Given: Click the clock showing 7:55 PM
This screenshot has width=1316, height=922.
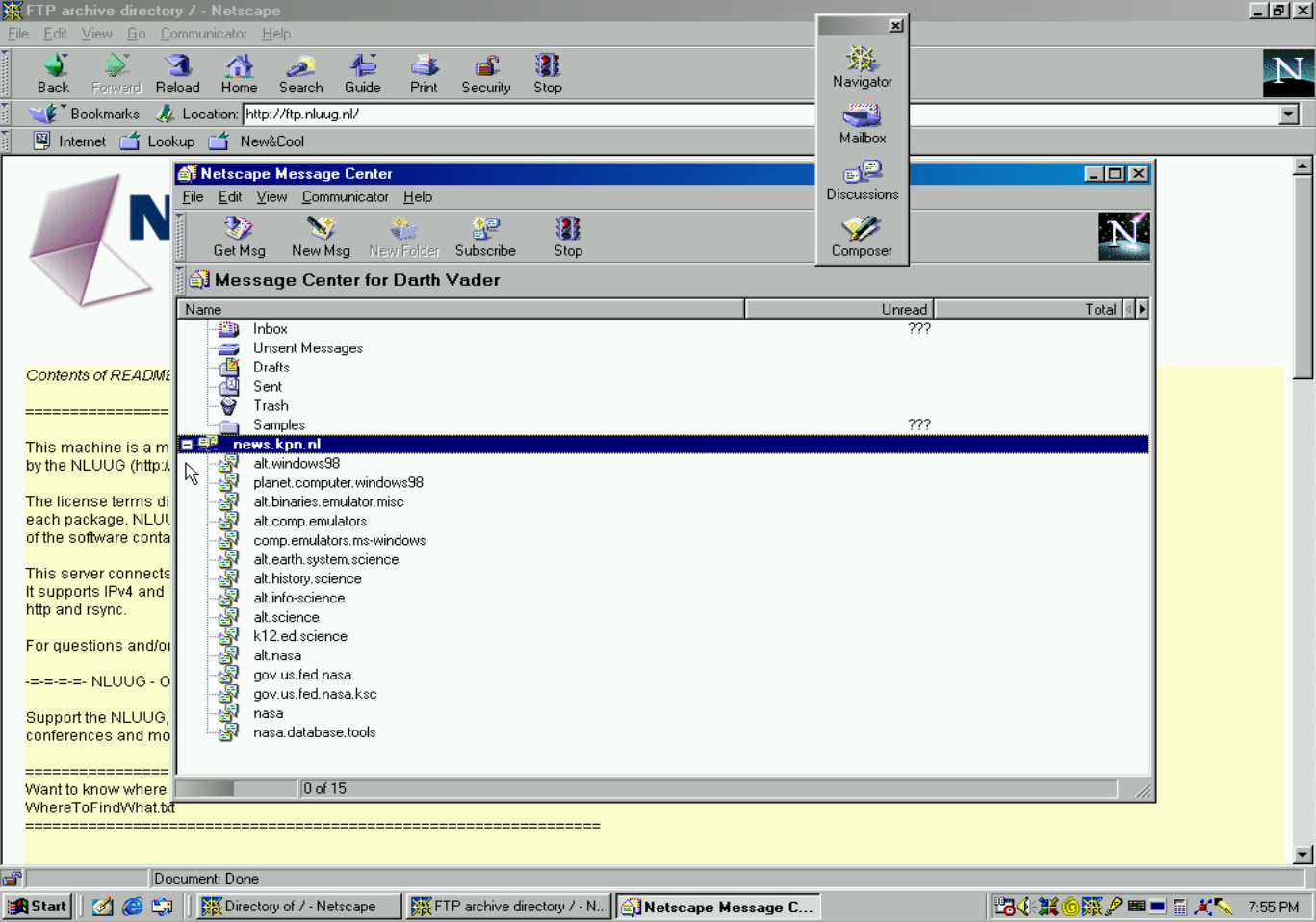Looking at the screenshot, I should coord(1273,908).
